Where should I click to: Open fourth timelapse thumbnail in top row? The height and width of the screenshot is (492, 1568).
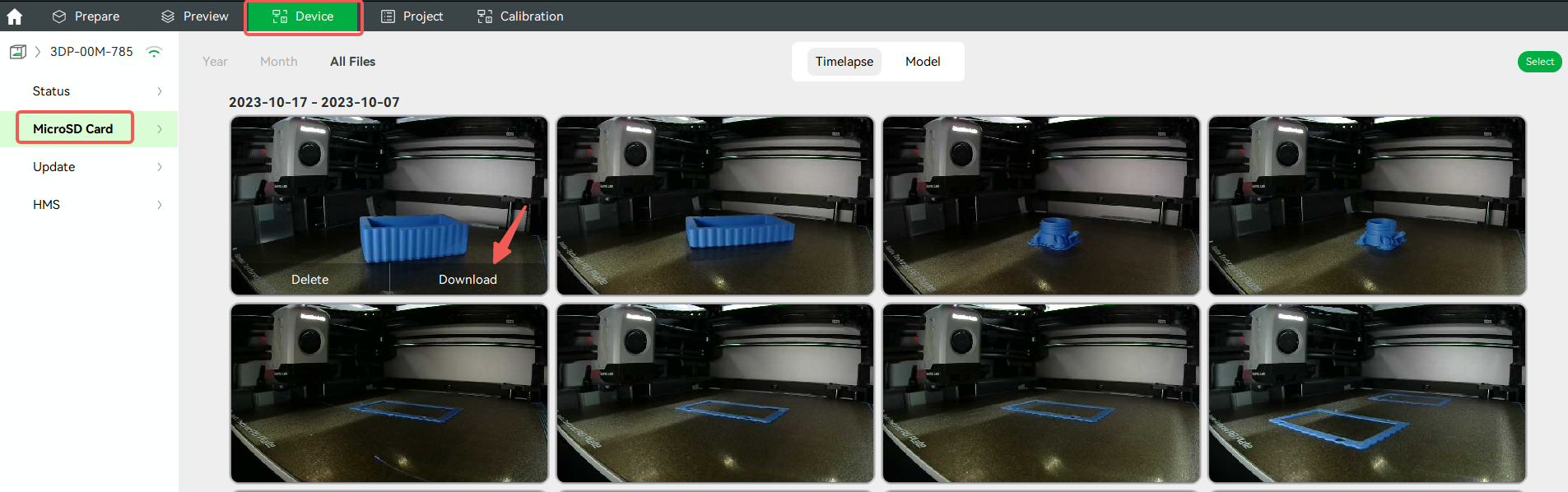[x=1367, y=206]
